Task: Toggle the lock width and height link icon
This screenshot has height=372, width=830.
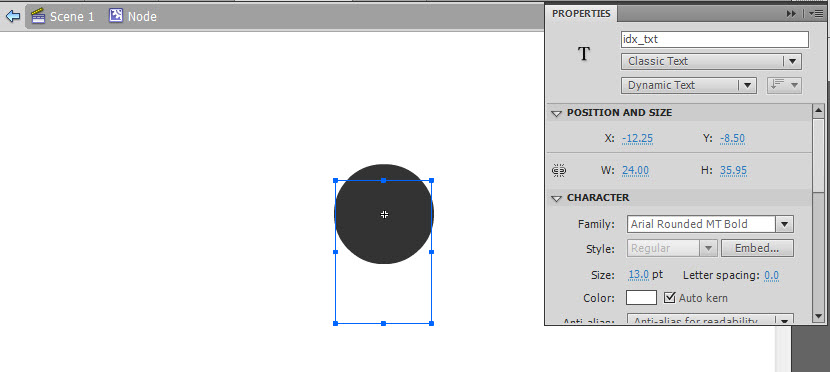Action: pos(560,170)
